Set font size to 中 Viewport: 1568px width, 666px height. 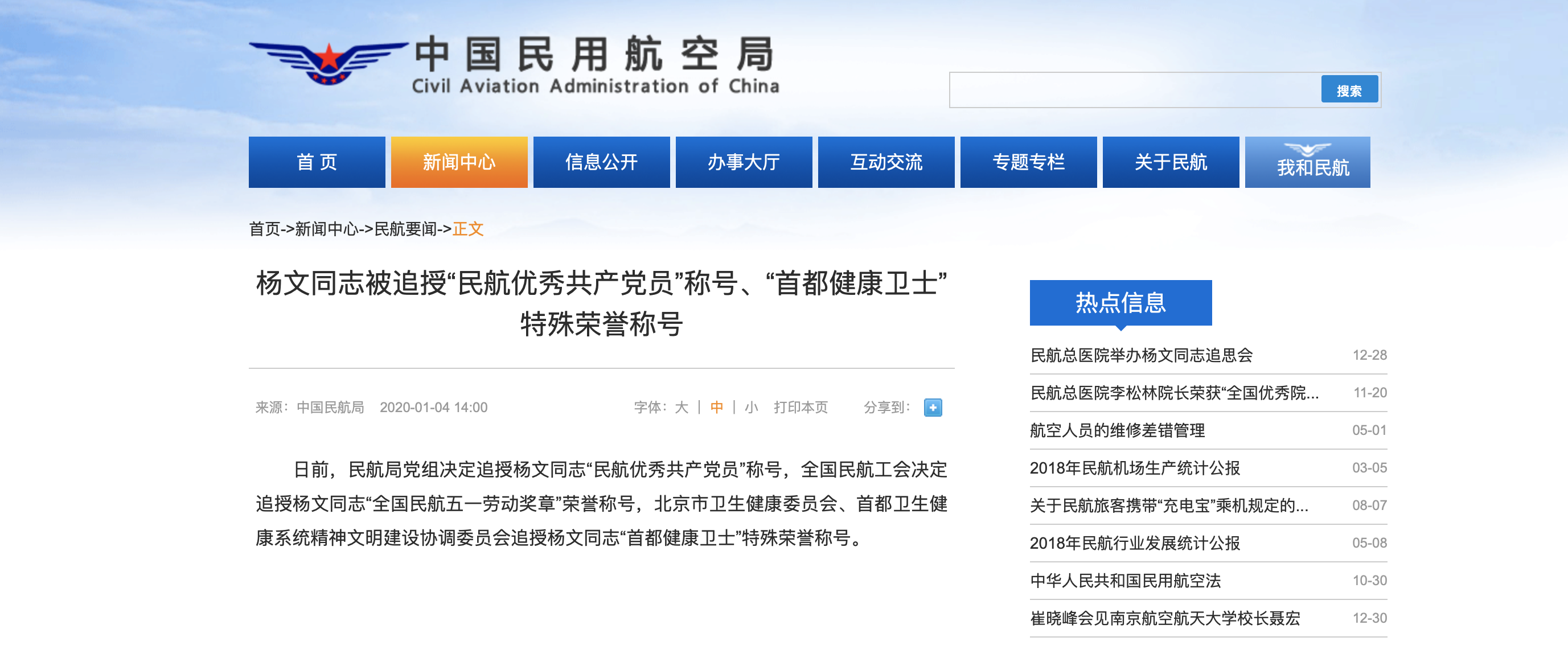pyautogui.click(x=716, y=407)
